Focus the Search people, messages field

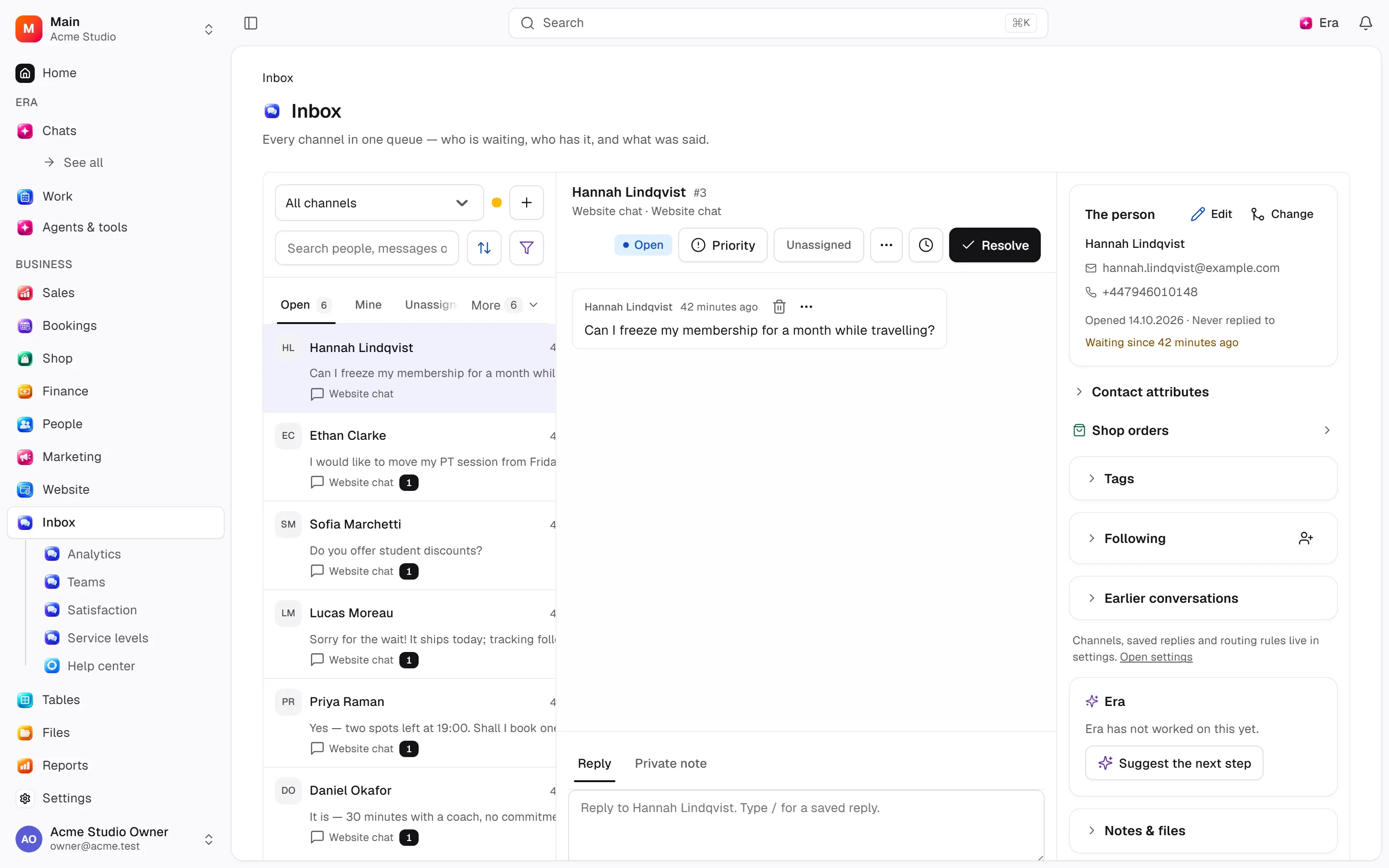tap(367, 248)
